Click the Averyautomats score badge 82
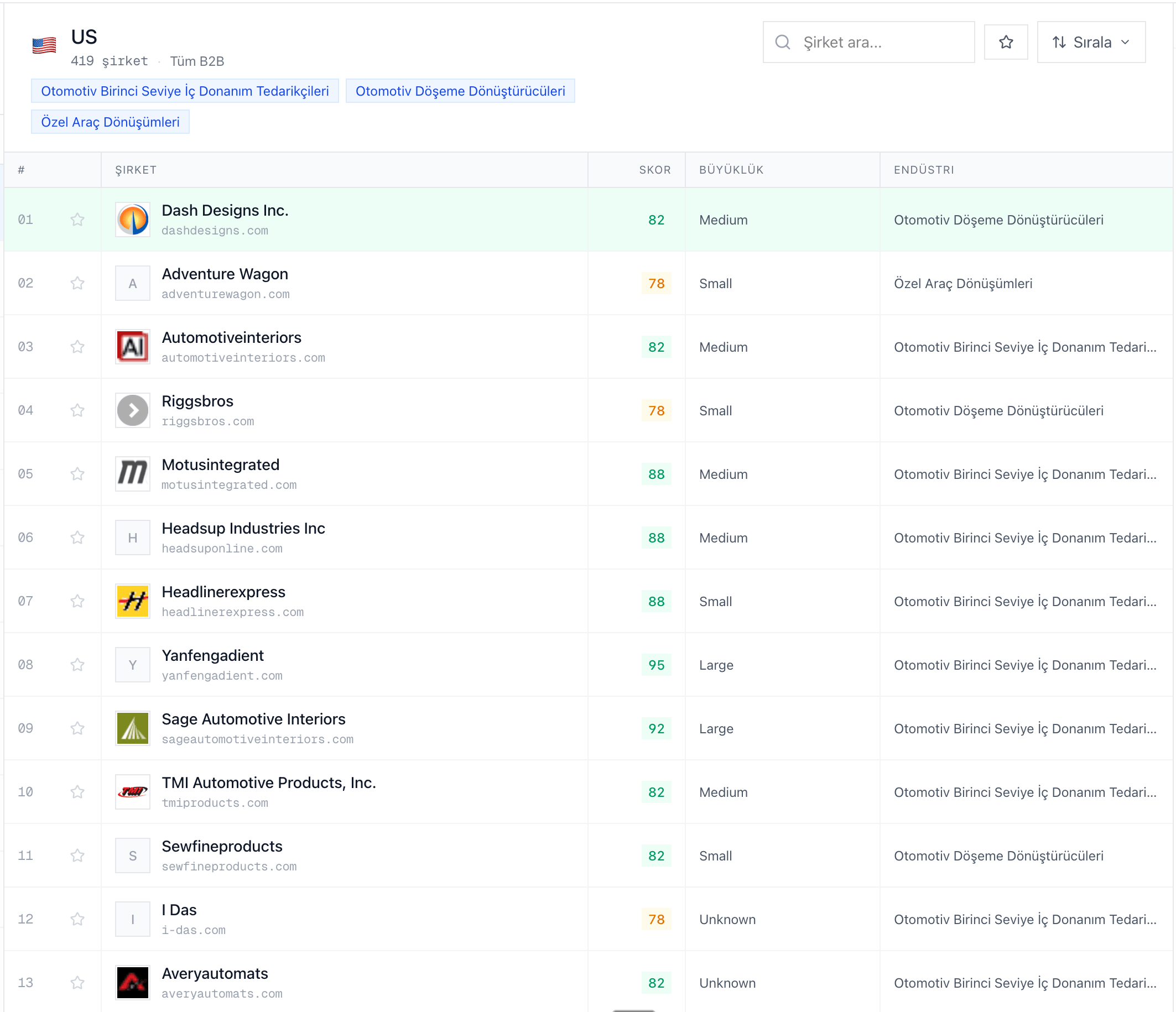The image size is (1176, 1012). [656, 983]
